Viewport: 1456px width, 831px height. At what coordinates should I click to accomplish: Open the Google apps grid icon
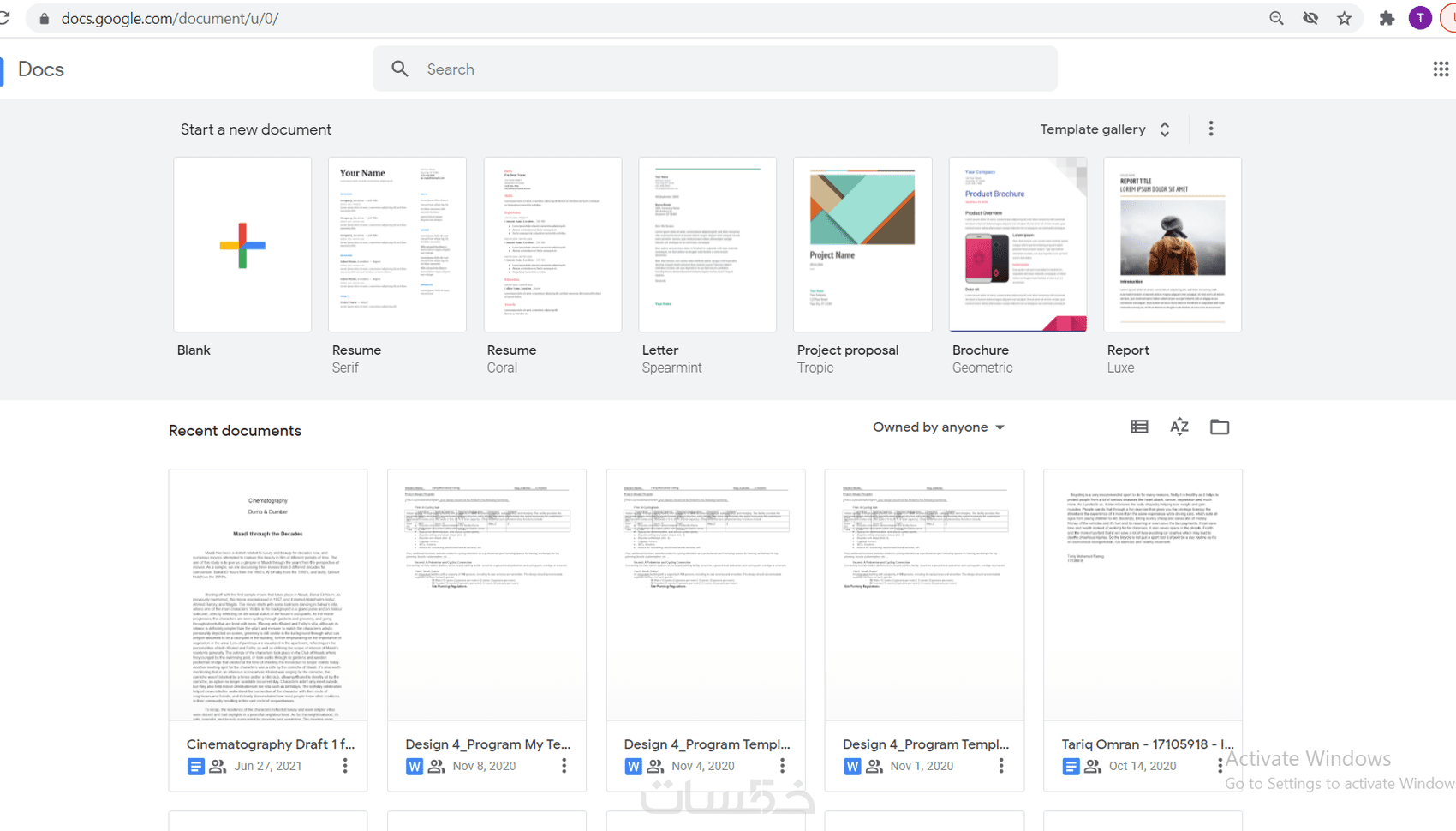1441,69
